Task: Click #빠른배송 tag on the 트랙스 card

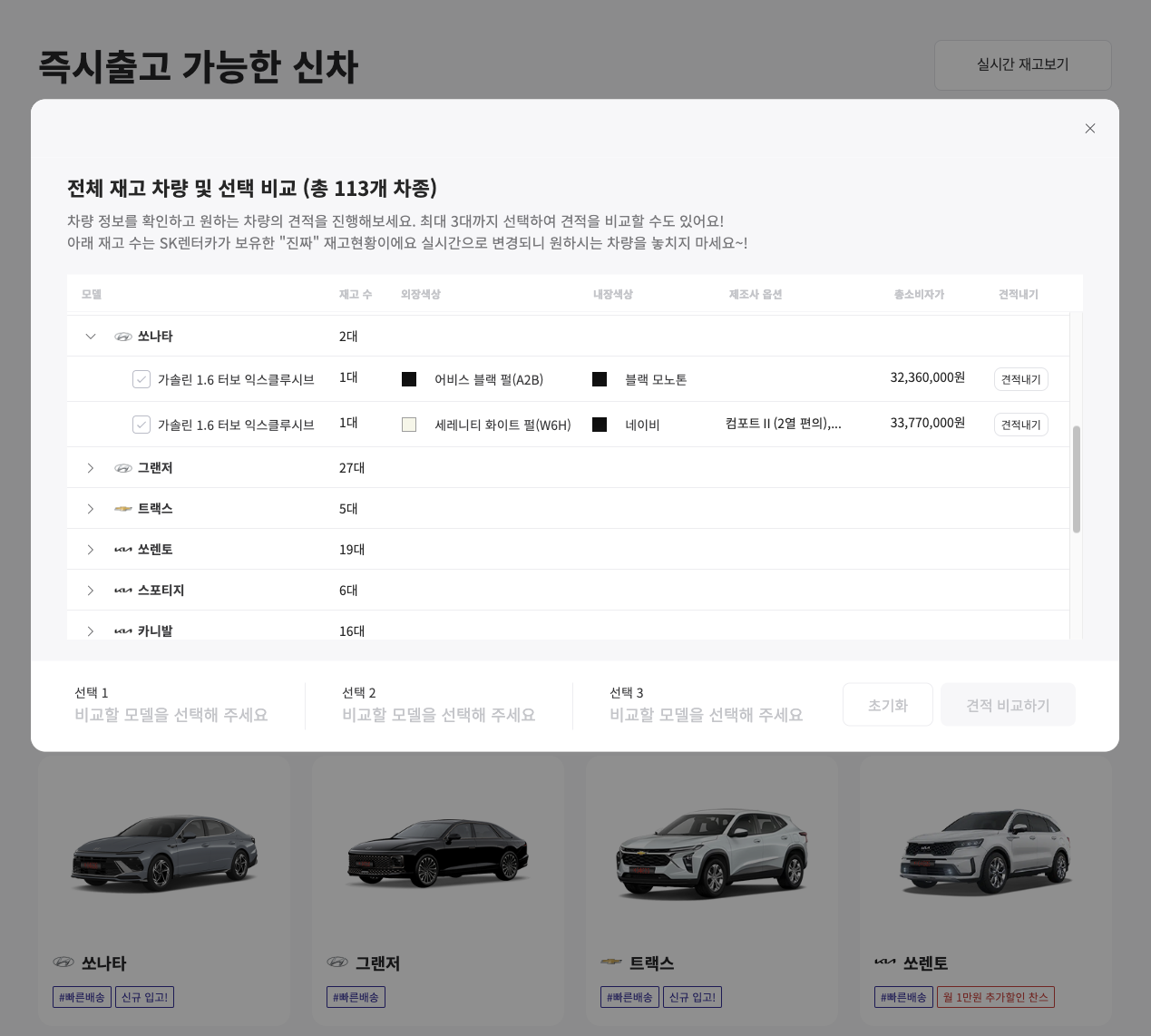Action: [x=629, y=997]
